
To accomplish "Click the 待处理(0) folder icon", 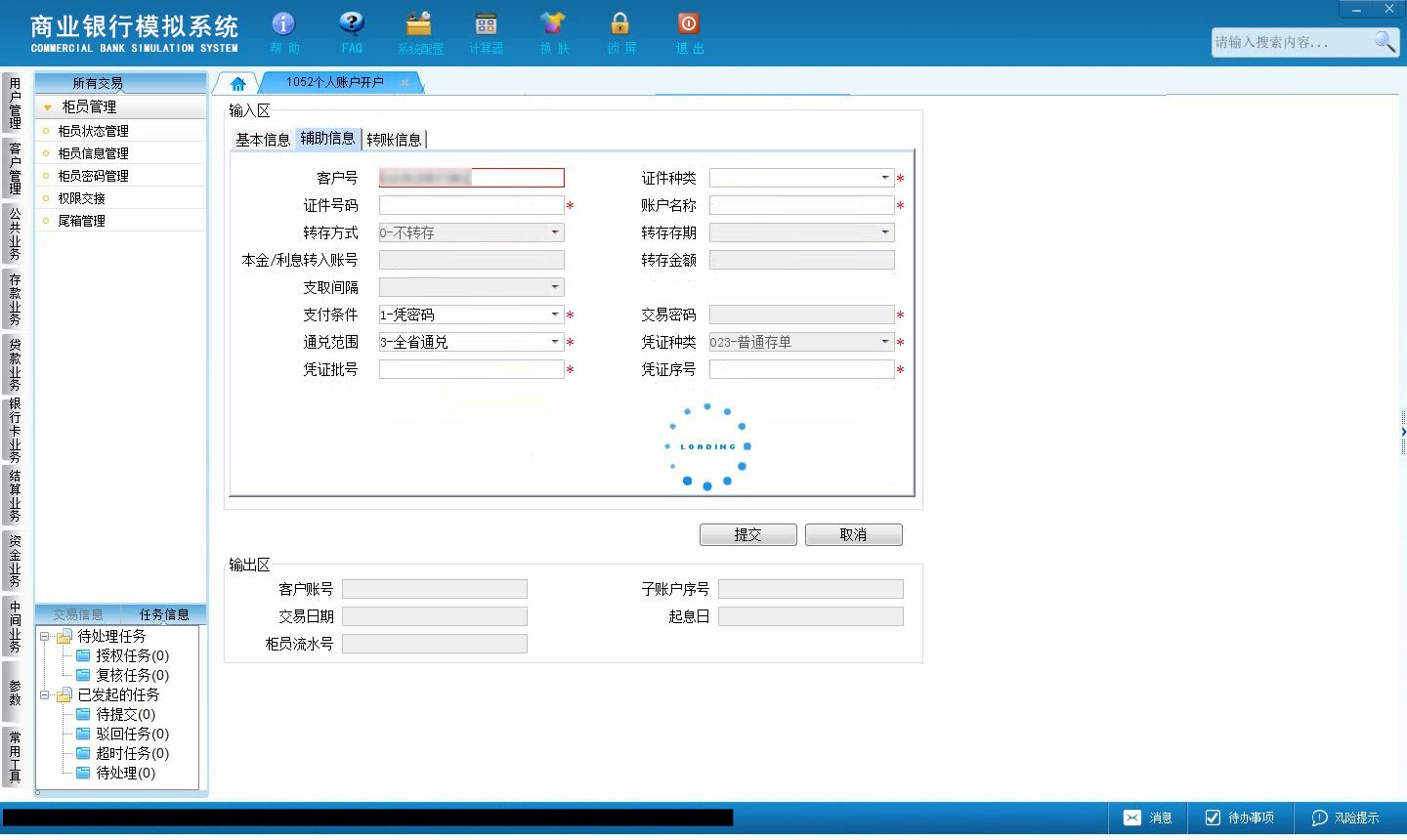I will click(x=84, y=773).
